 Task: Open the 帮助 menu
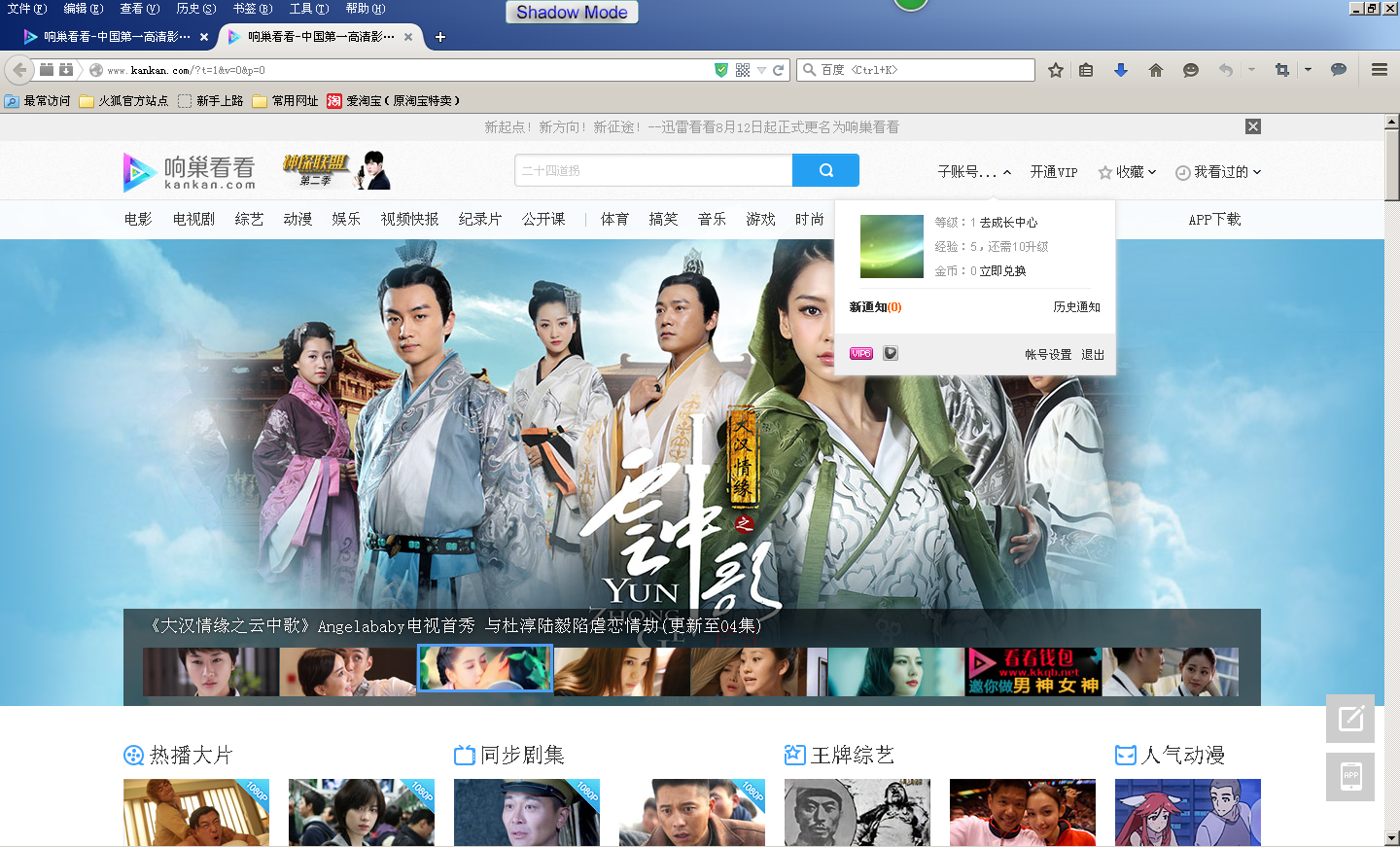click(366, 9)
